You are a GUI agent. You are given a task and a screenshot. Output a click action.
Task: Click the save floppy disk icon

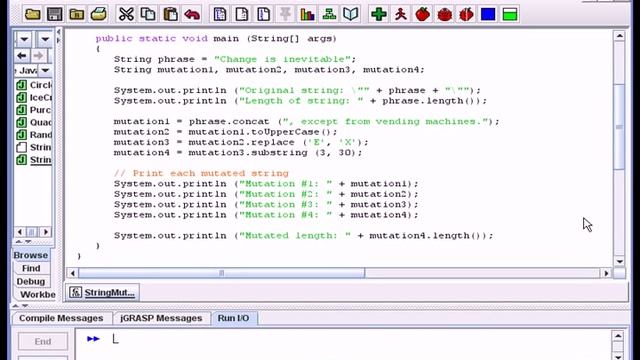(x=54, y=14)
